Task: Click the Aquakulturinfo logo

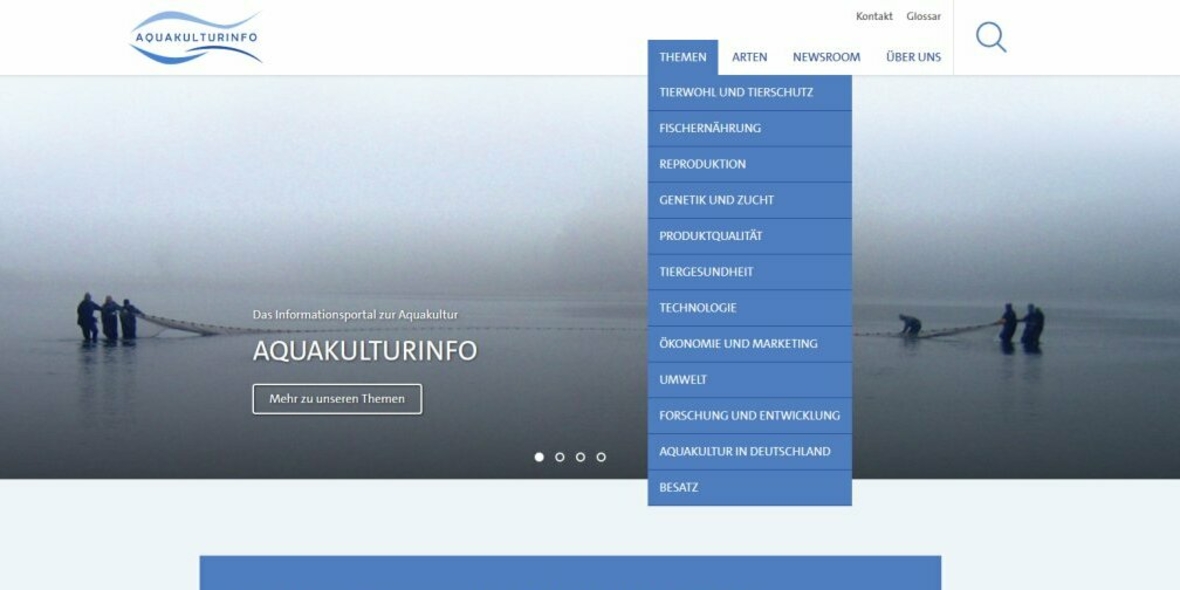Action: [196, 38]
